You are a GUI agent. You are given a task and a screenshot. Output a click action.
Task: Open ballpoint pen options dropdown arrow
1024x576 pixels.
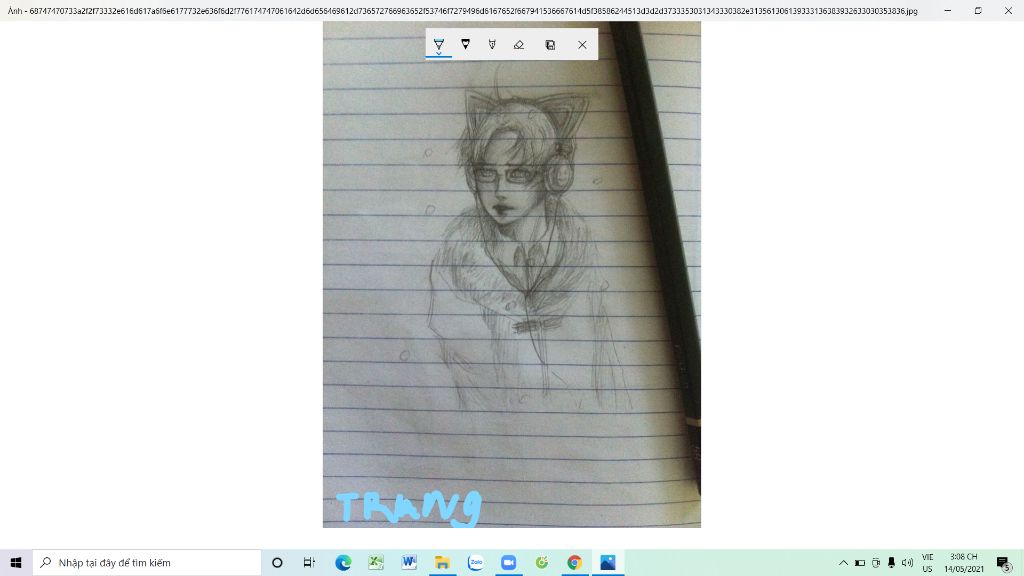point(439,53)
